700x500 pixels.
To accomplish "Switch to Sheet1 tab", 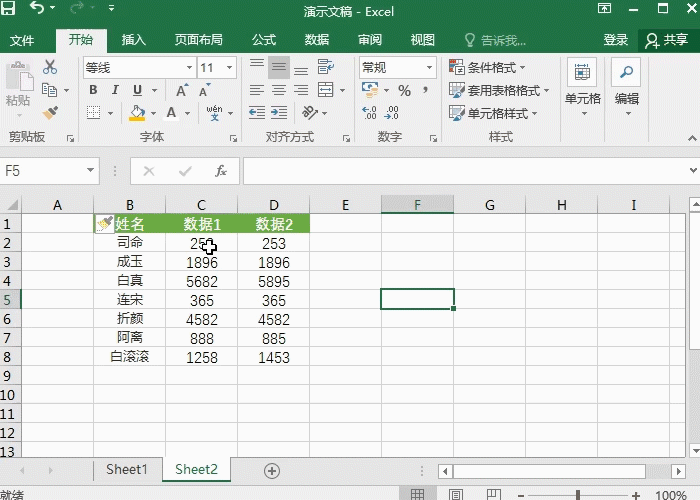I will coord(127,470).
